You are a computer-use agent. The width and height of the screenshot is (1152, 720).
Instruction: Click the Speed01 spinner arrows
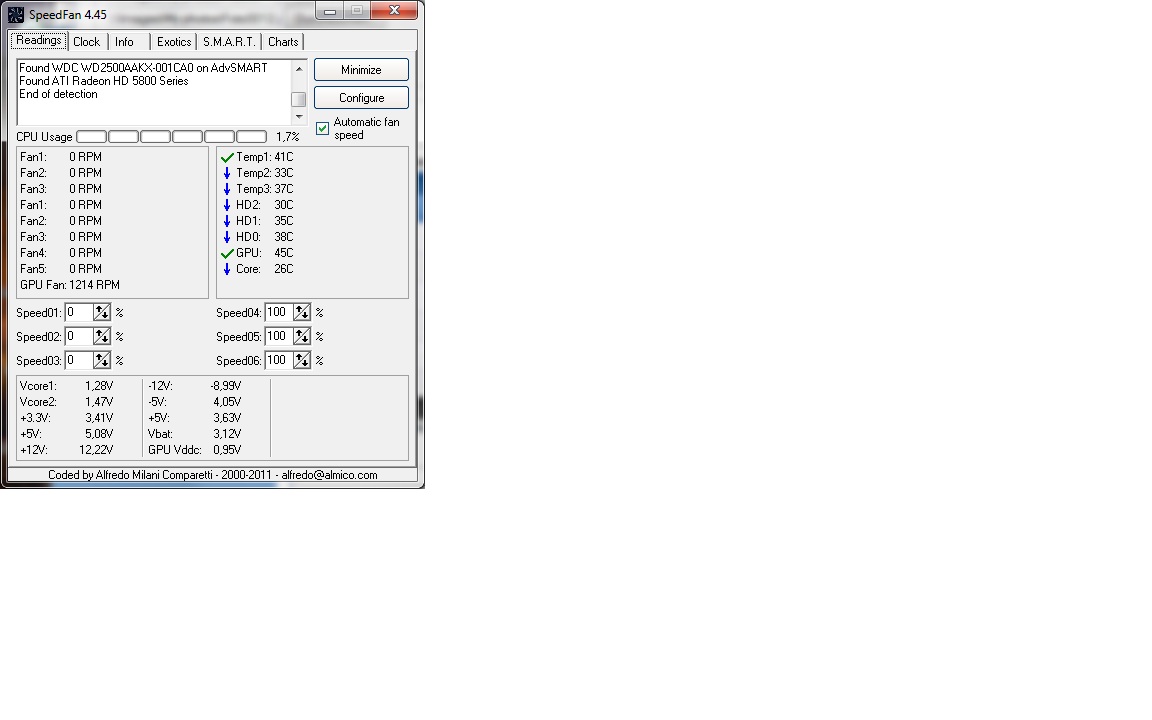click(x=101, y=312)
